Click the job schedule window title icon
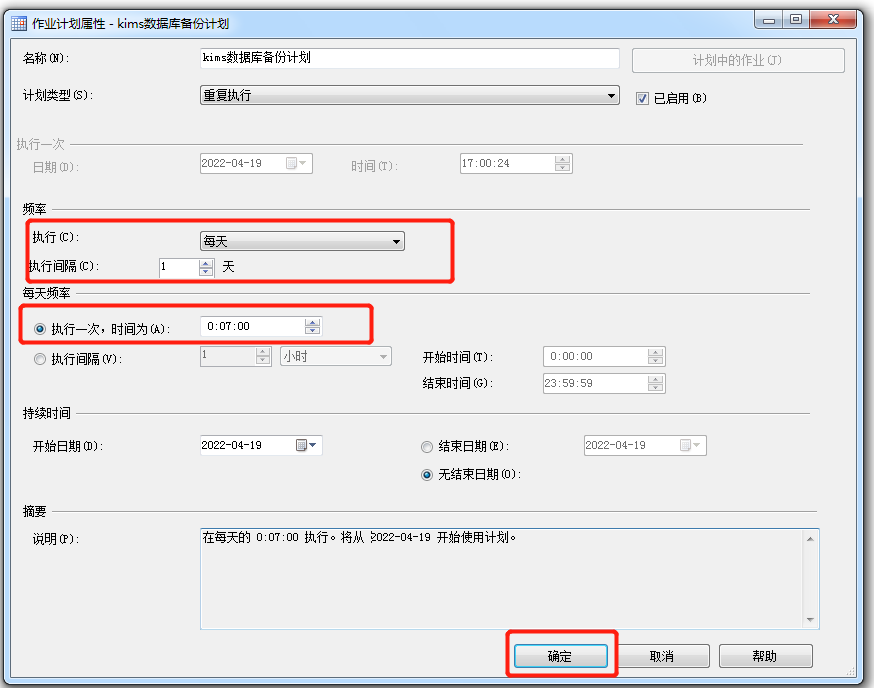 tap(19, 23)
